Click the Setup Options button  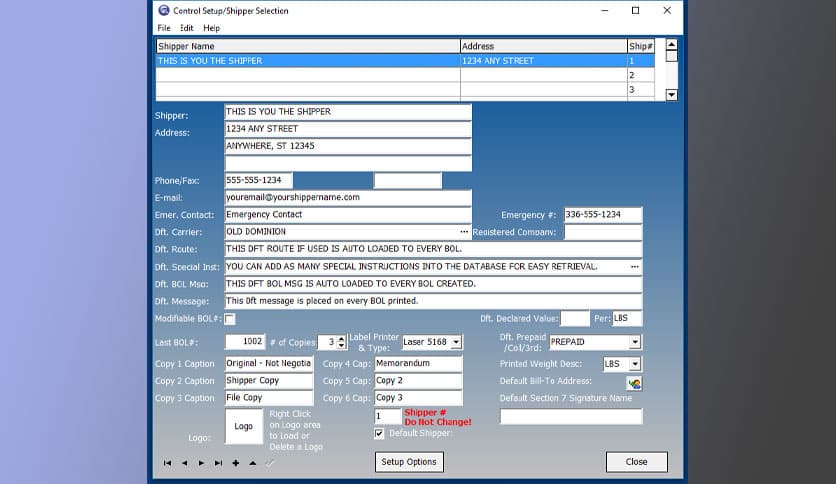[409, 462]
